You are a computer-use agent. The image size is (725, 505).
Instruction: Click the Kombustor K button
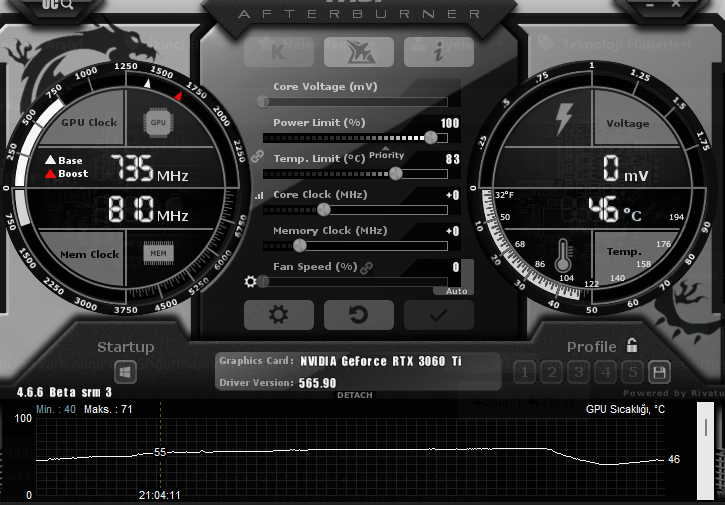pyautogui.click(x=279, y=52)
